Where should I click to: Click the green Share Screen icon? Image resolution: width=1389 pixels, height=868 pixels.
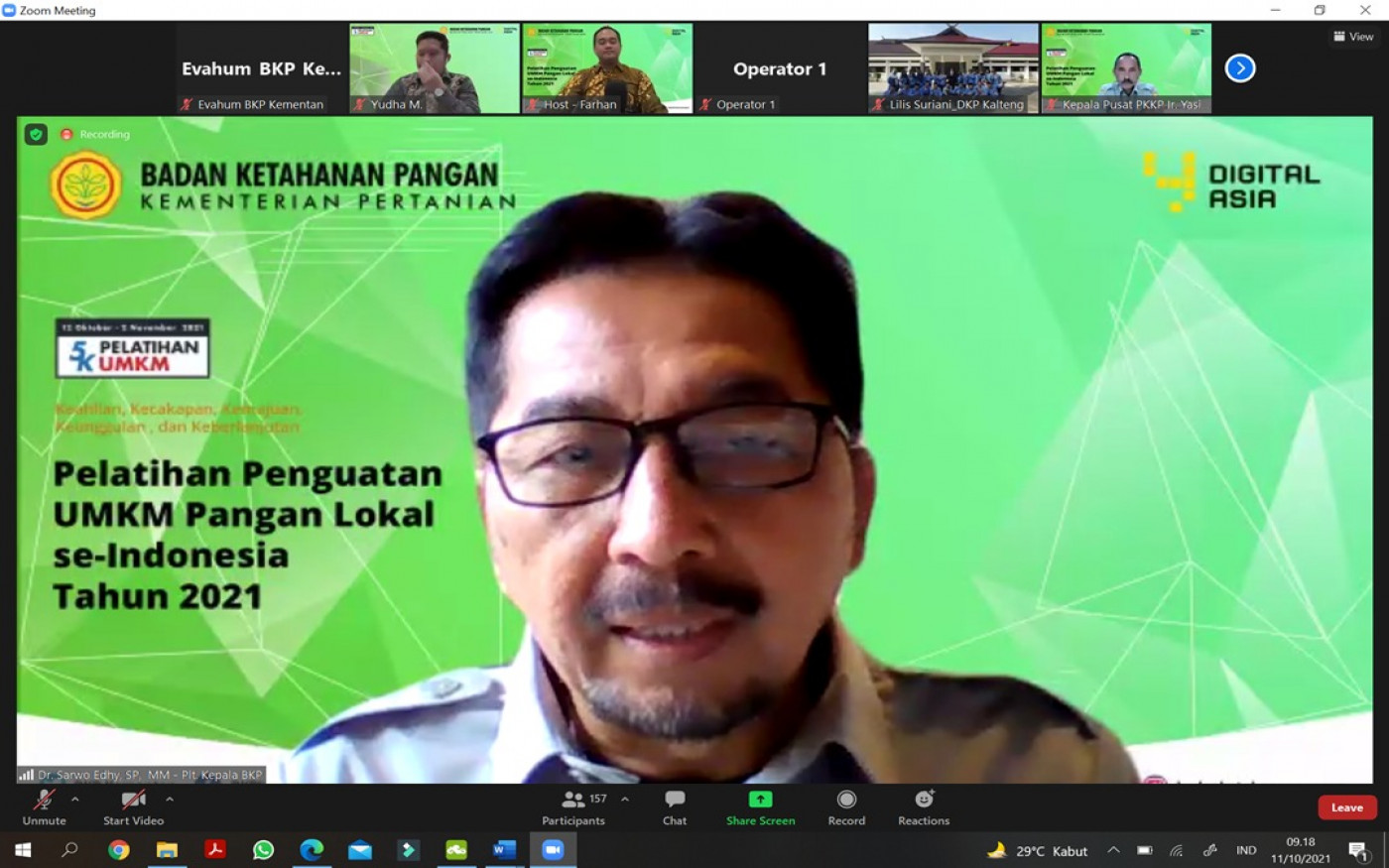coord(760,800)
